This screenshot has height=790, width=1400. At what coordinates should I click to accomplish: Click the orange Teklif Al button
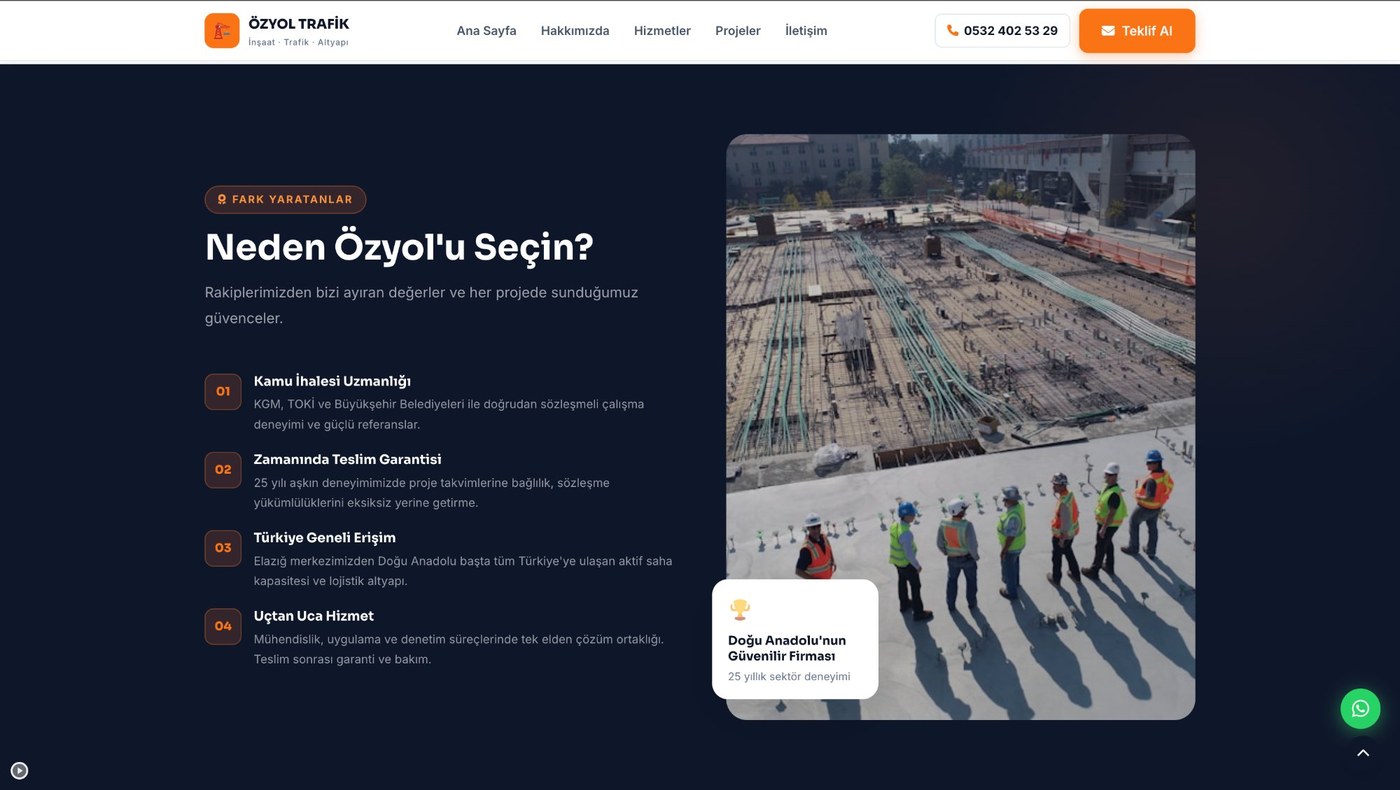[x=1136, y=31]
